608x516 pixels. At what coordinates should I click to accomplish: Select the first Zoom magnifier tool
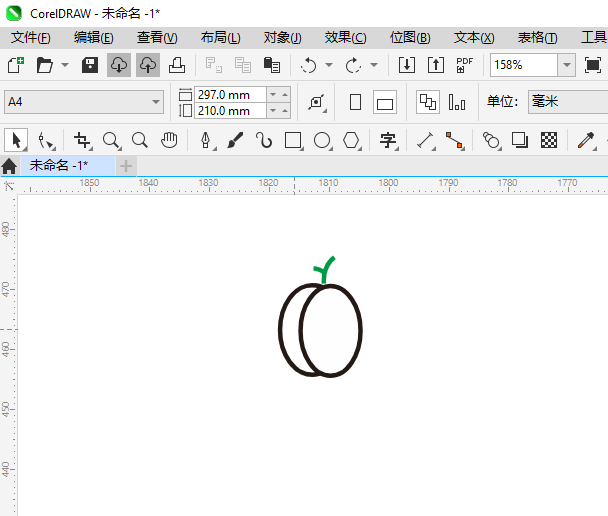point(111,140)
